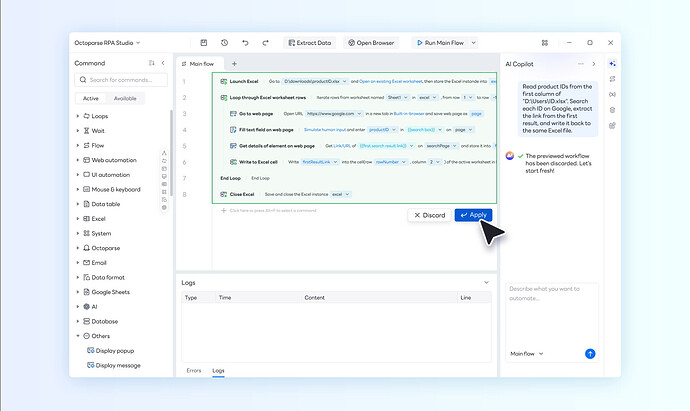Image resolution: width=690 pixels, height=411 pixels.
Task: Click the Write to Excel cell step icon
Action: (x=233, y=162)
